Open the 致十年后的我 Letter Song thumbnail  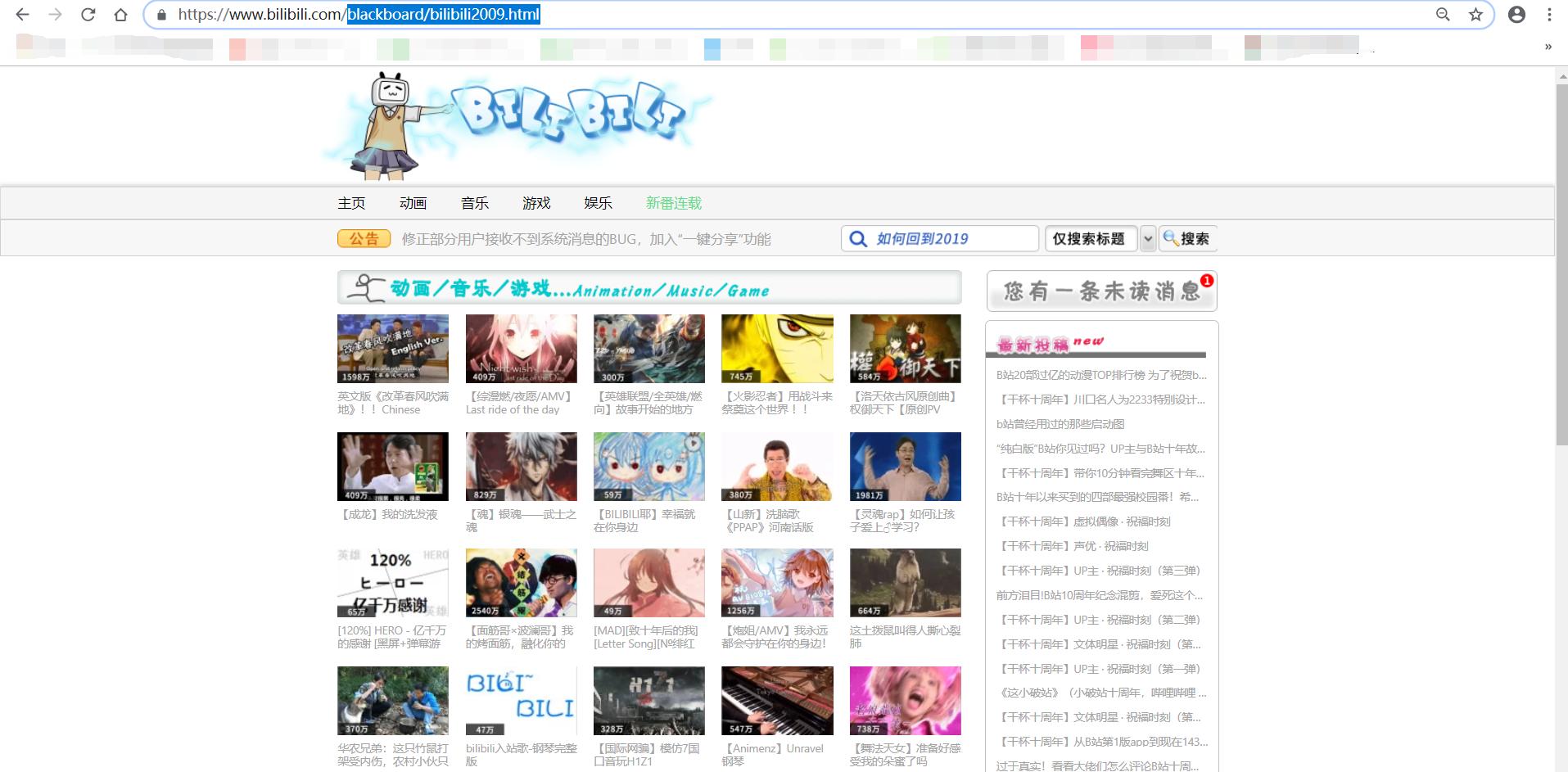point(649,583)
